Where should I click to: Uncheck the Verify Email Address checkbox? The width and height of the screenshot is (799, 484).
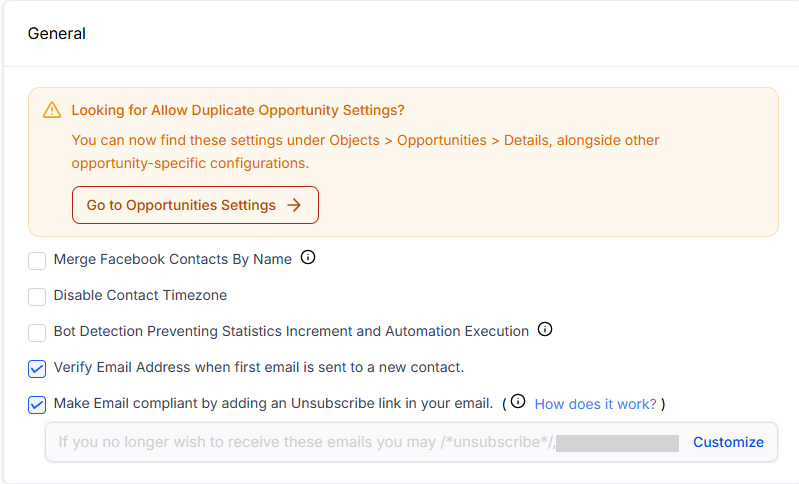37,369
